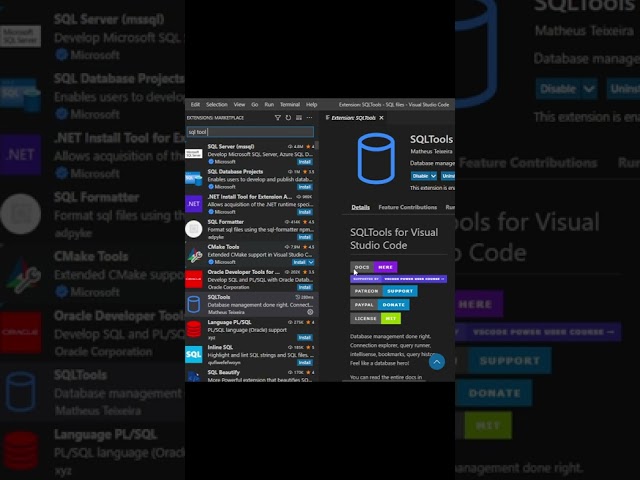This screenshot has height=480, width=640.
Task: Focus the extensions search box with 'sql tool'
Action: point(250,132)
